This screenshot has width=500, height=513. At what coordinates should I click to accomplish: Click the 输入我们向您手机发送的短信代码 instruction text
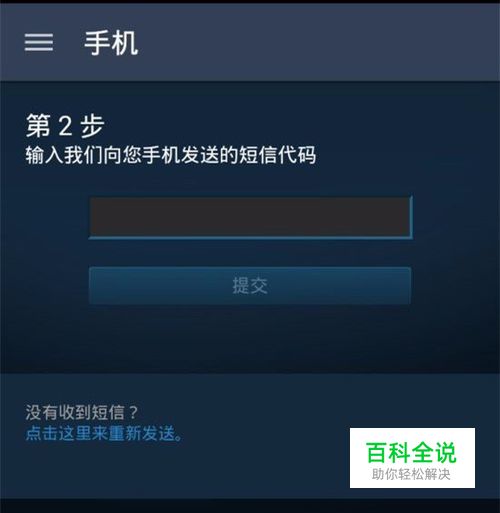[171, 155]
